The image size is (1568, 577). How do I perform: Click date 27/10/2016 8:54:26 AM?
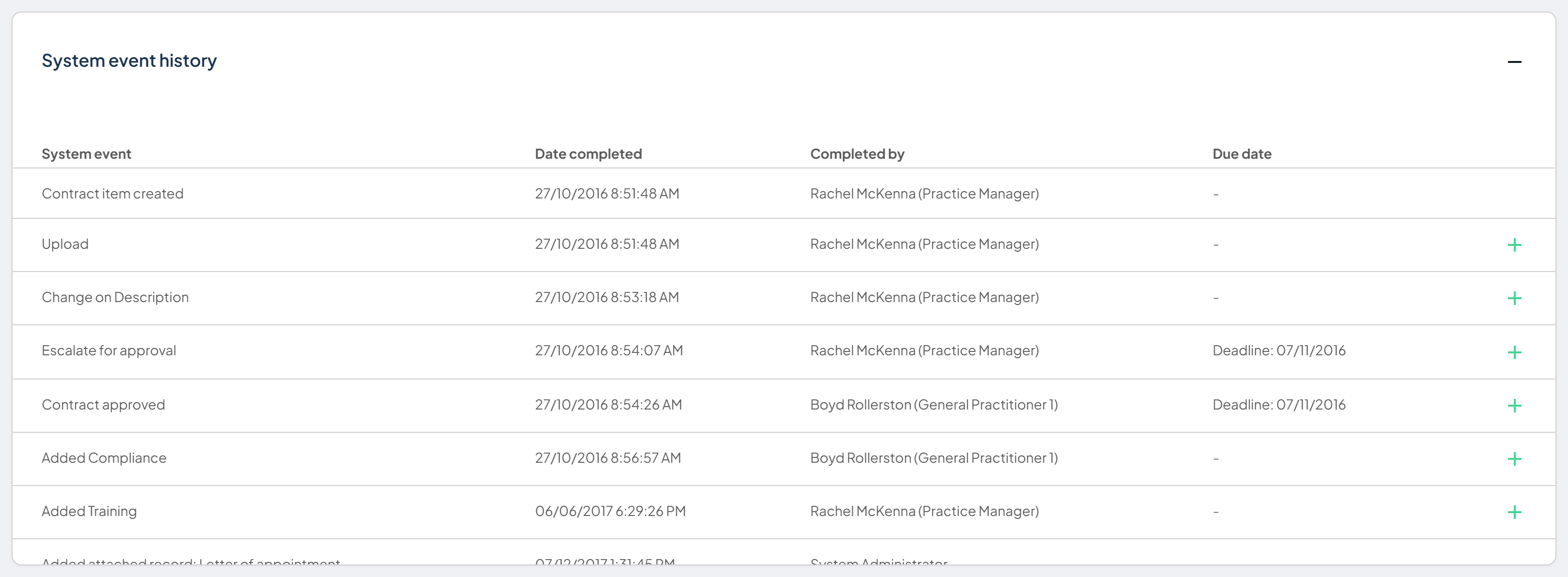pyautogui.click(x=608, y=405)
